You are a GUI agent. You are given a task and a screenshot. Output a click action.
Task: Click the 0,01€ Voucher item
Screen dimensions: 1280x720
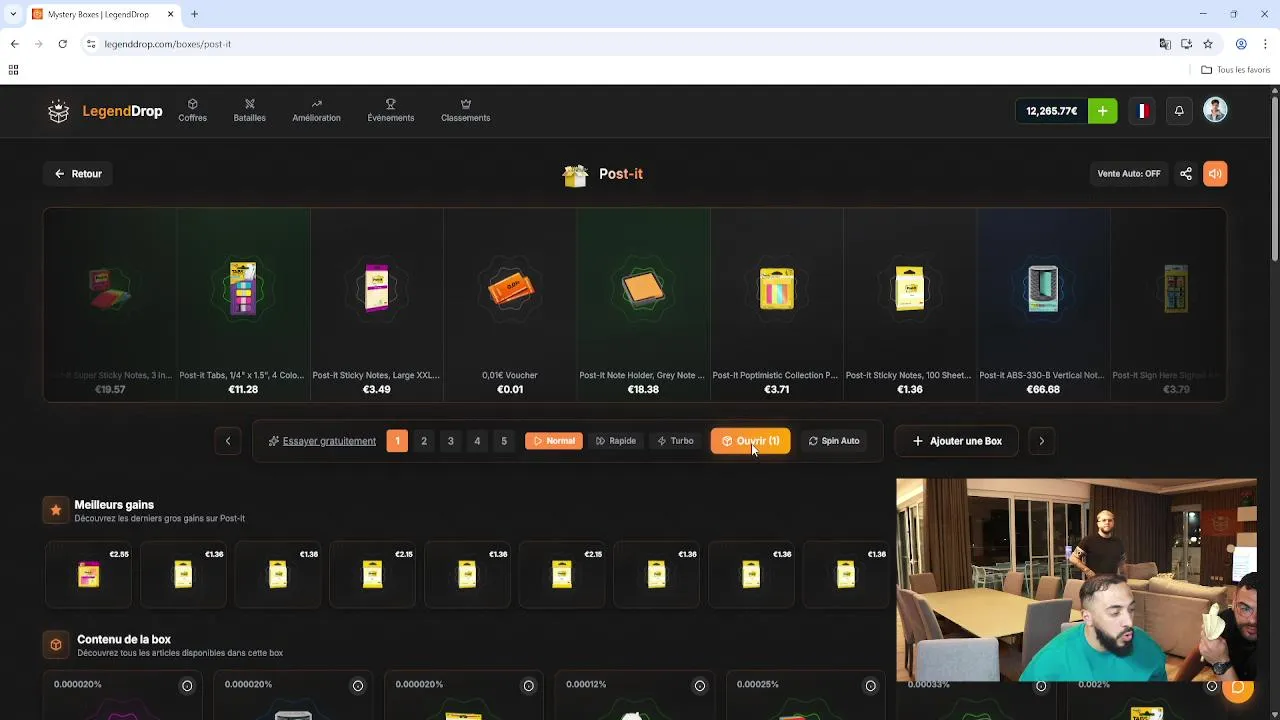point(510,305)
